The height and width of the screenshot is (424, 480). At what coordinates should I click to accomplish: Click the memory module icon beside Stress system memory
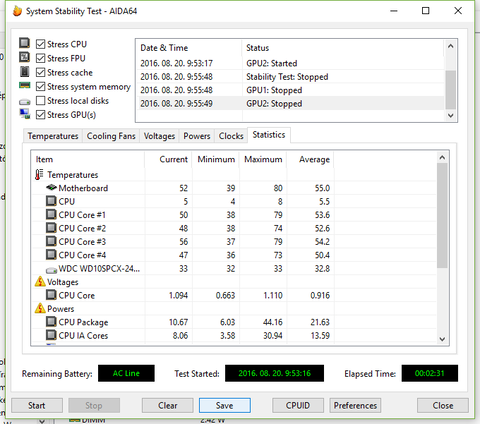coord(24,86)
